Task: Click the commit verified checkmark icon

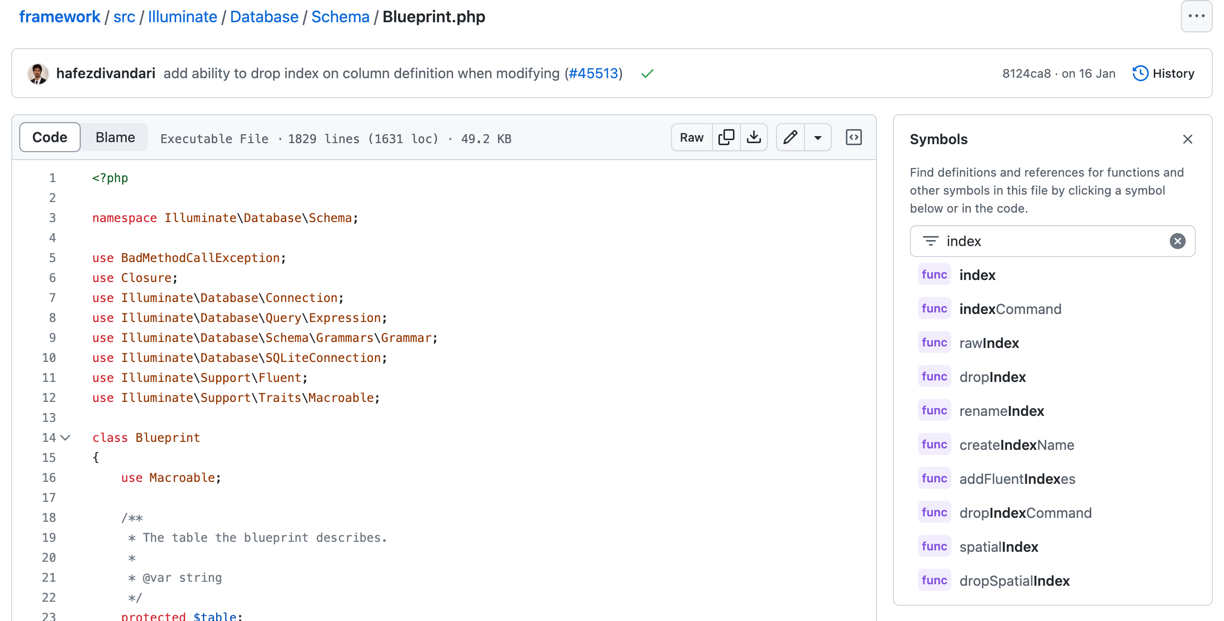Action: (x=646, y=73)
